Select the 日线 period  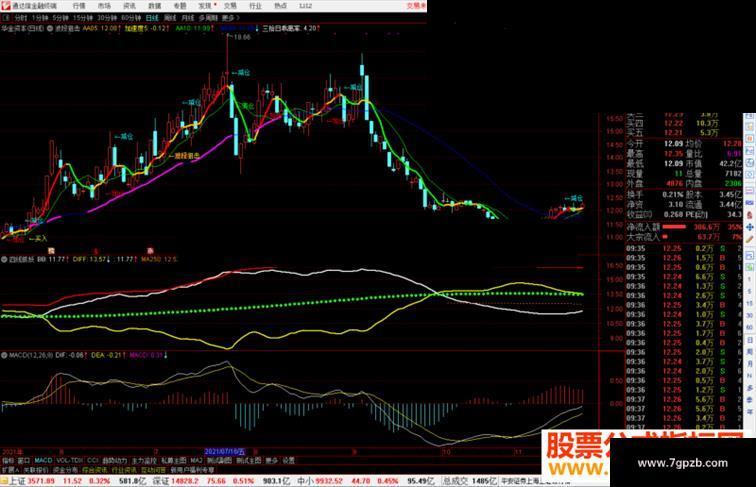(x=152, y=18)
